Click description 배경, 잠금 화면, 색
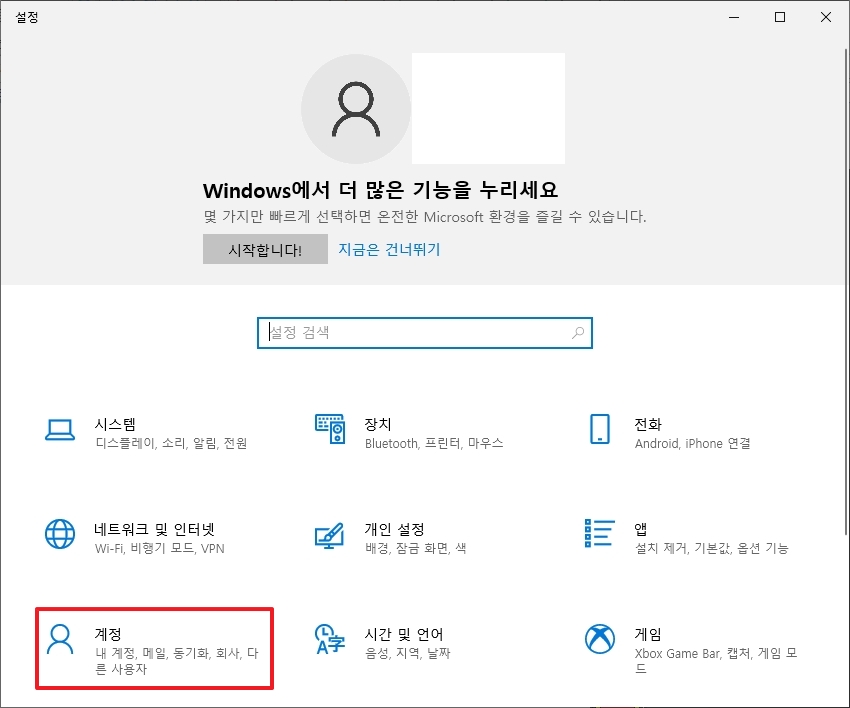The height and width of the screenshot is (708, 850). pyautogui.click(x=415, y=548)
